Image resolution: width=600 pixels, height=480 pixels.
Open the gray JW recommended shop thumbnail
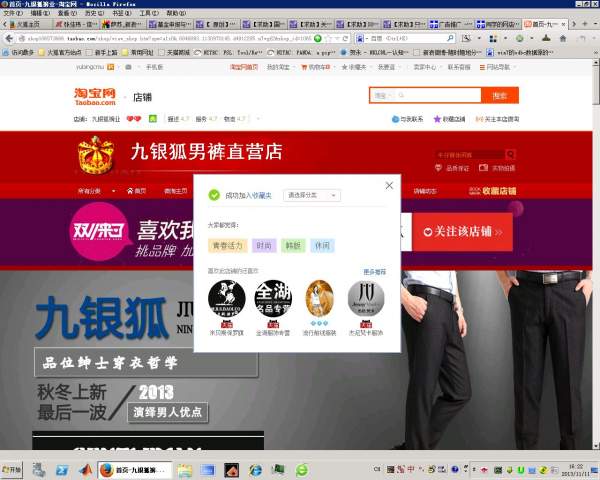[x=366, y=299]
